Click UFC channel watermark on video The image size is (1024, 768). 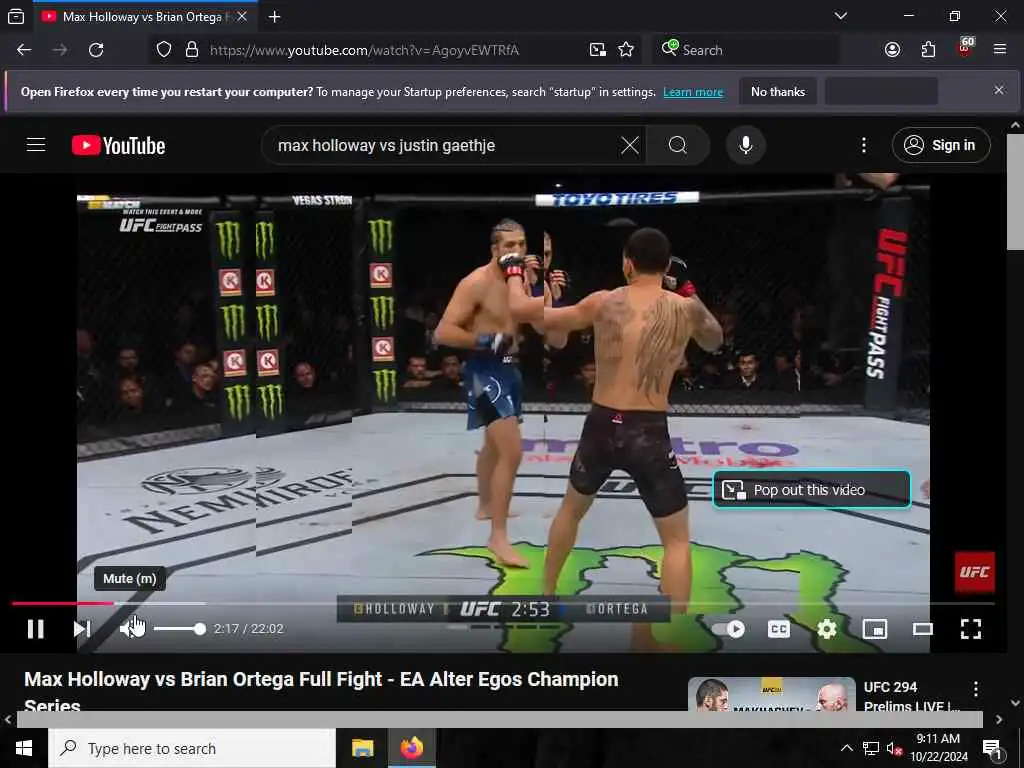974,572
